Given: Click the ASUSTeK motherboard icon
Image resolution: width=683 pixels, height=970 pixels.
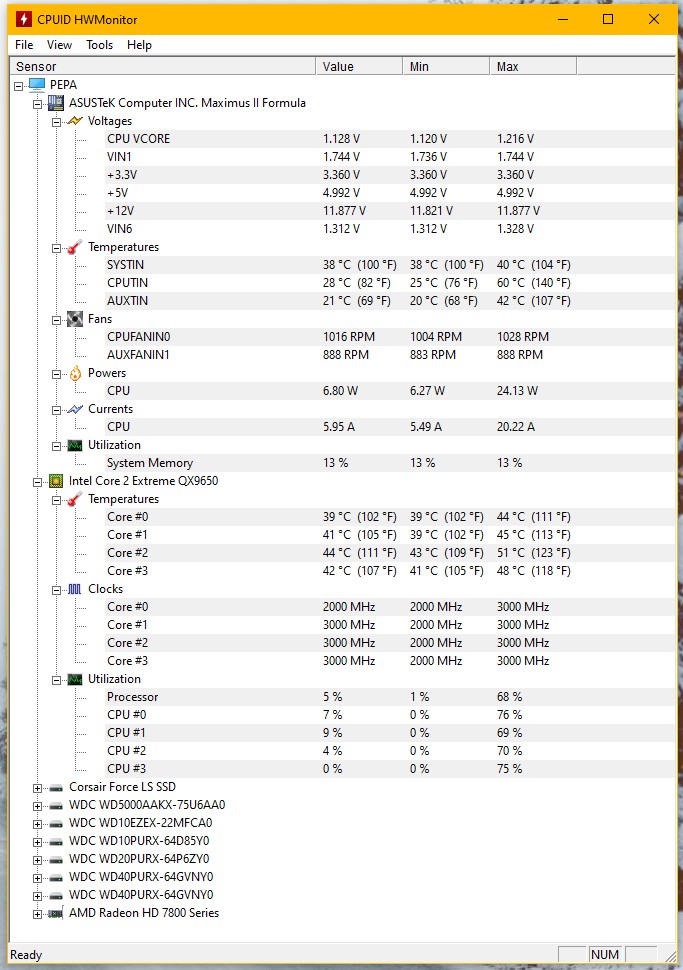Looking at the screenshot, I should tap(56, 103).
